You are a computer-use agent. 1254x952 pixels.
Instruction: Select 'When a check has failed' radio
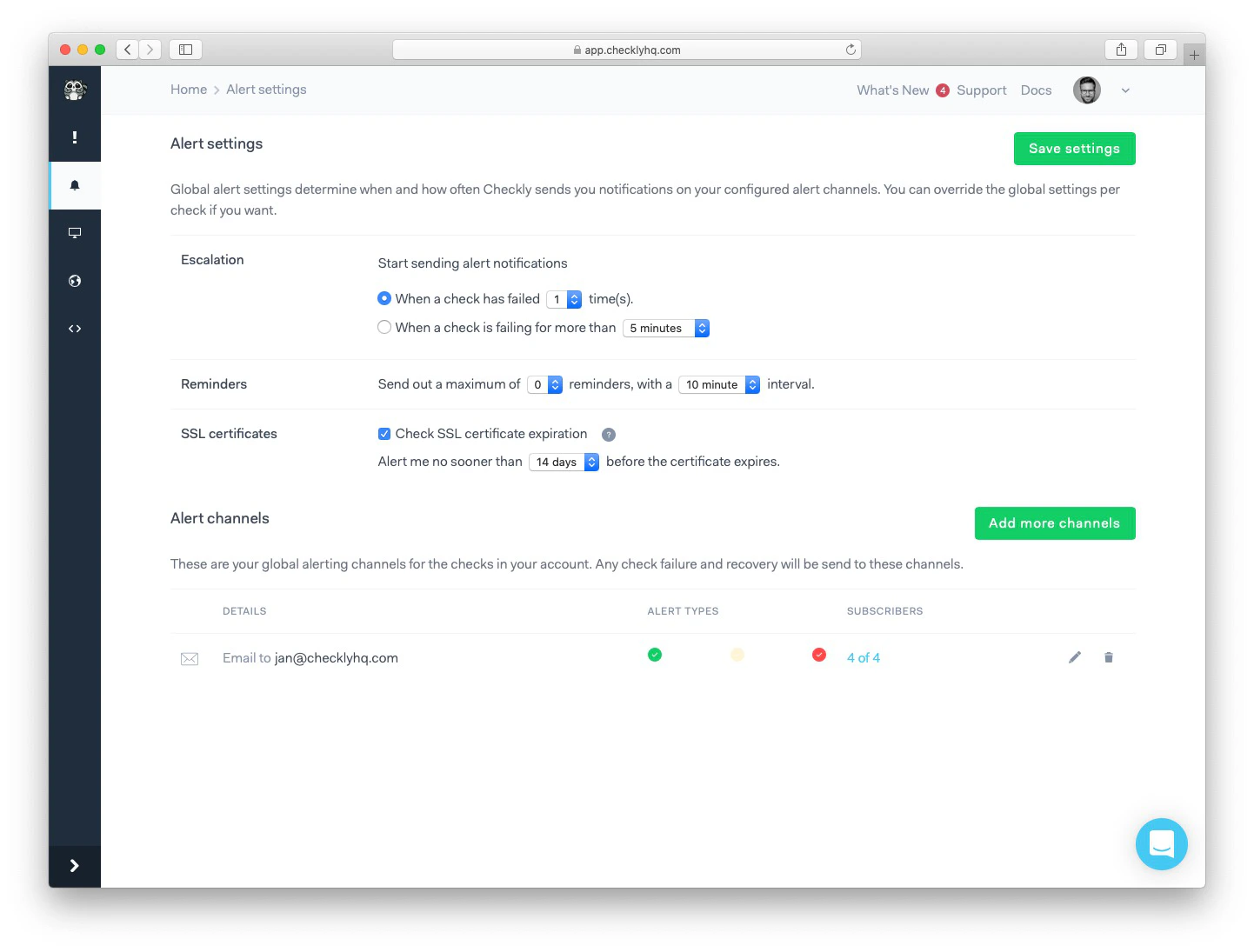pos(384,298)
